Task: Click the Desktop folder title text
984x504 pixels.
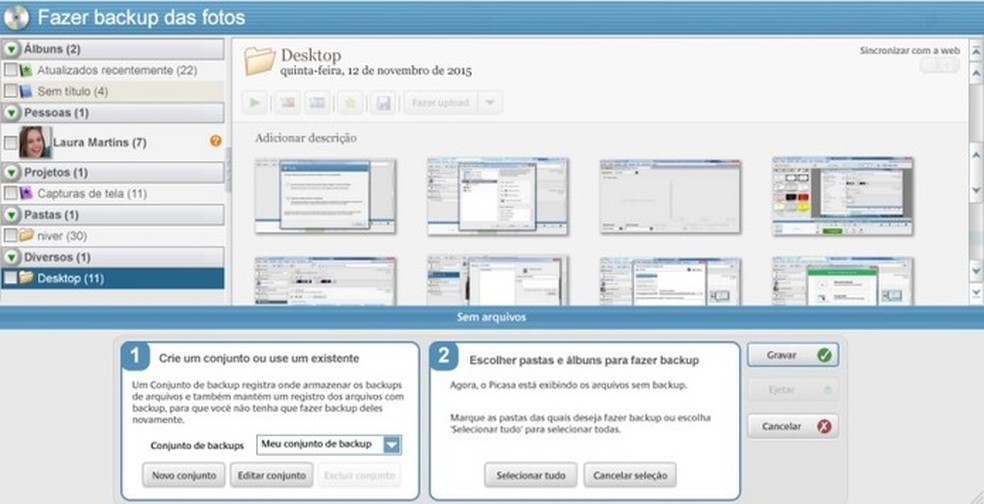Action: tap(311, 55)
